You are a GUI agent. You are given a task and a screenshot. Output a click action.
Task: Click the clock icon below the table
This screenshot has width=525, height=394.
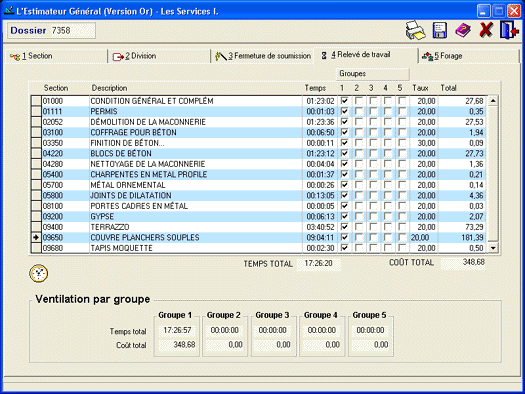(x=39, y=273)
